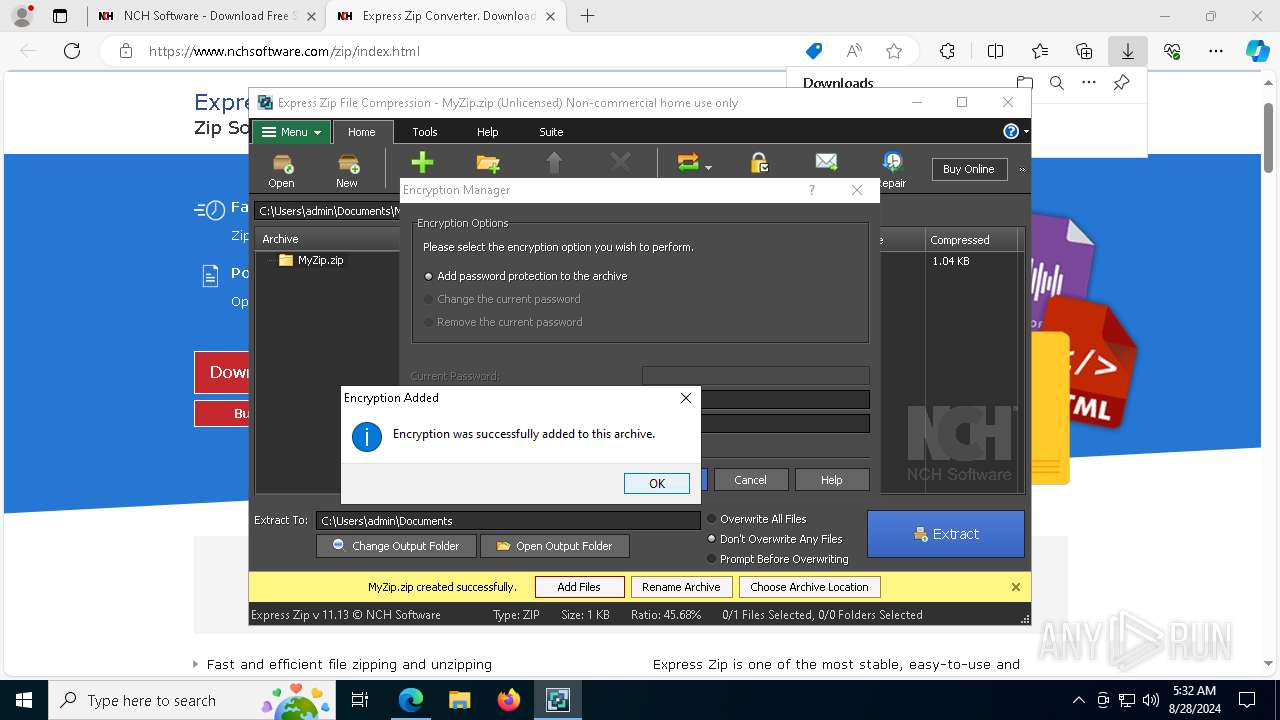
Task: Refresh the browser page
Action: coord(72,51)
